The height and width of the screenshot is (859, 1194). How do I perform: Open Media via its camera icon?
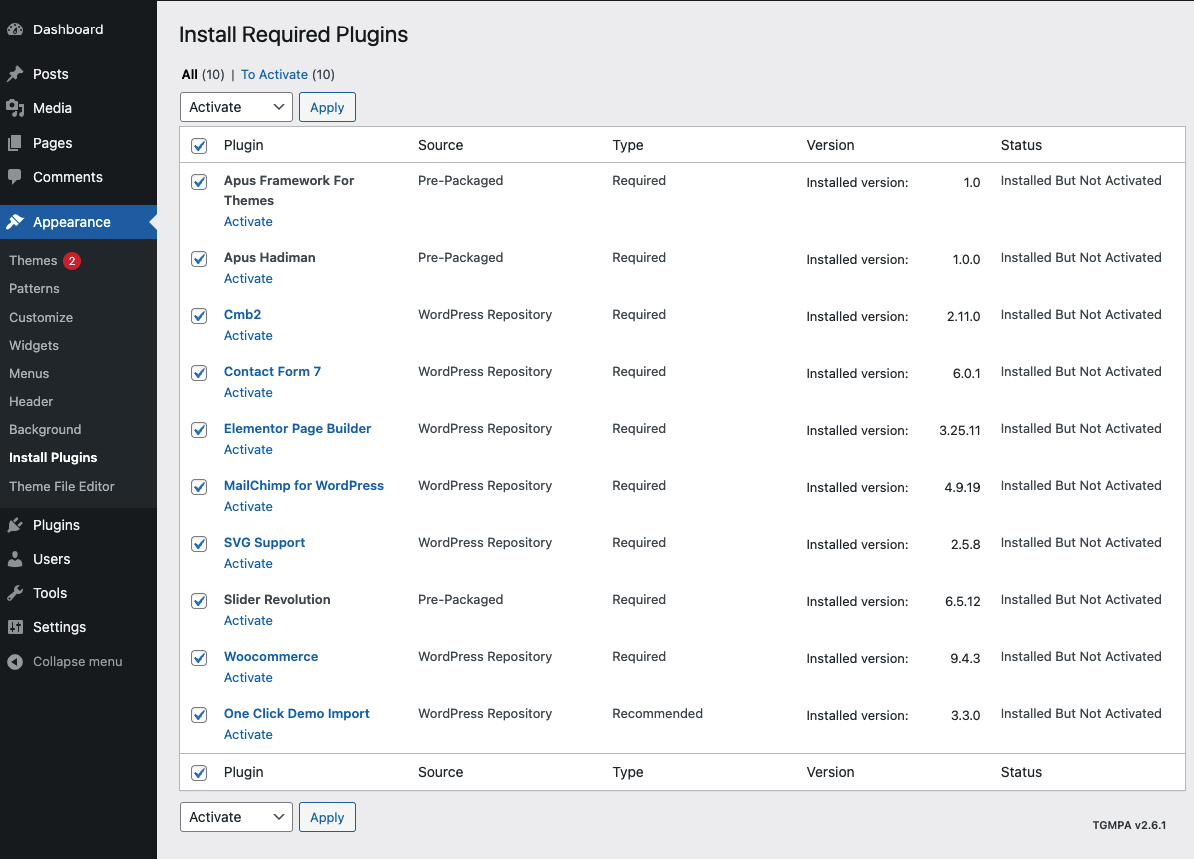coord(15,108)
